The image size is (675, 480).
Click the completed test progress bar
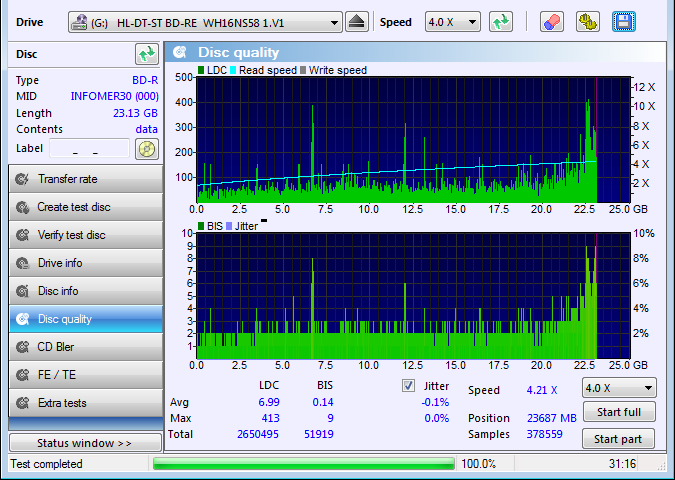coord(304,464)
